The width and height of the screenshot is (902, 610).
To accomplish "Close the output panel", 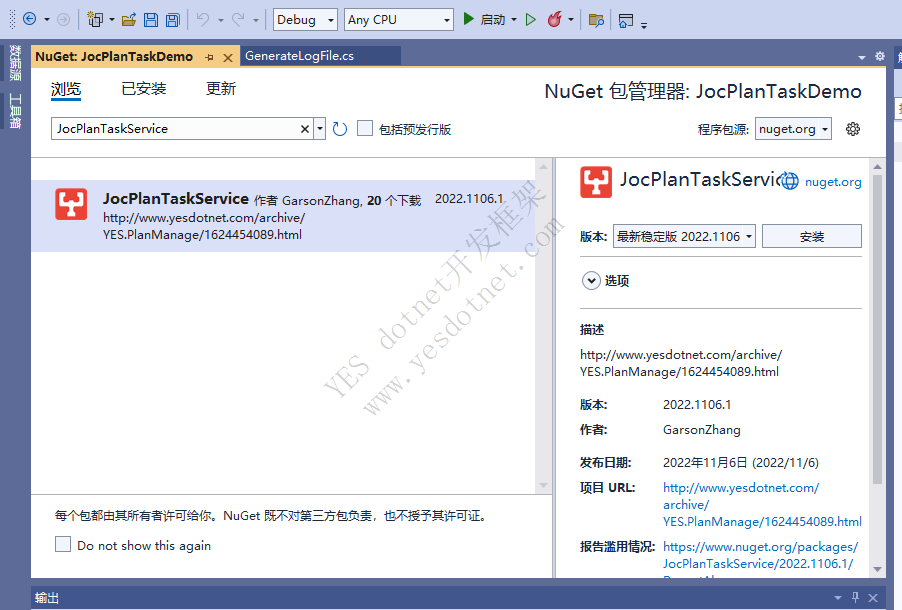I will click(x=873, y=598).
